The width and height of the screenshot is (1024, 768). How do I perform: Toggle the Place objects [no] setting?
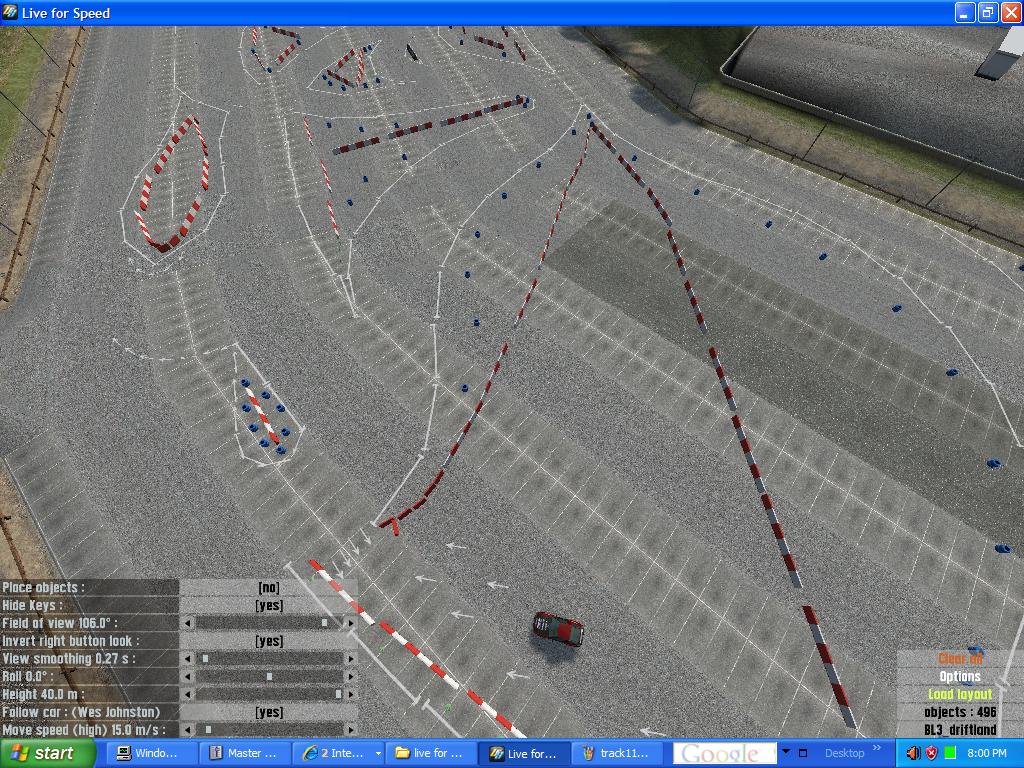tap(269, 588)
